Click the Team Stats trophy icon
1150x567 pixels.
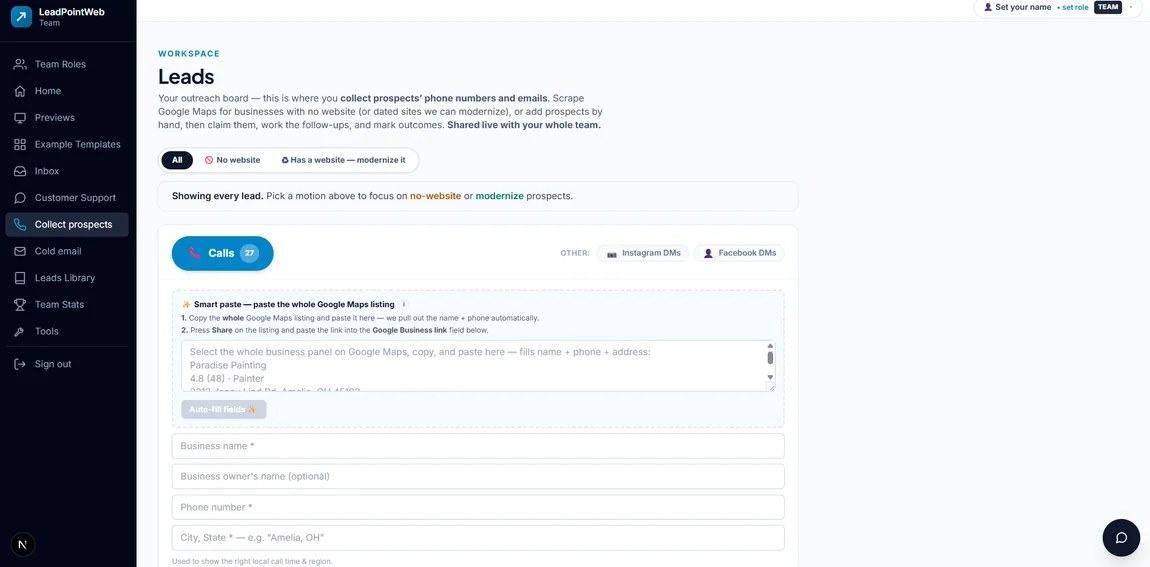pyautogui.click(x=21, y=304)
